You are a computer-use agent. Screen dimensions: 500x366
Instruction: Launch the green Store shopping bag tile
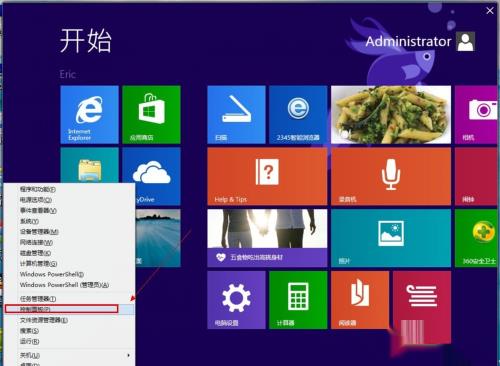(151, 115)
